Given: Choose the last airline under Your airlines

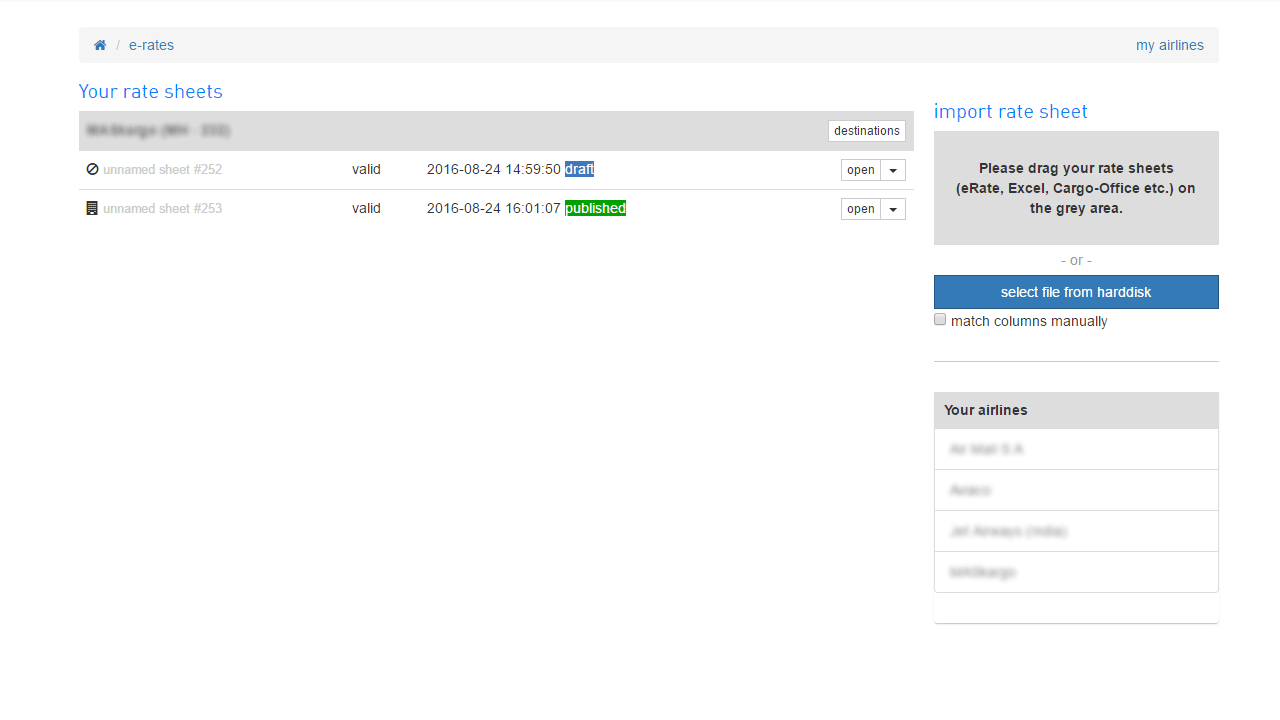Looking at the screenshot, I should click(983, 572).
